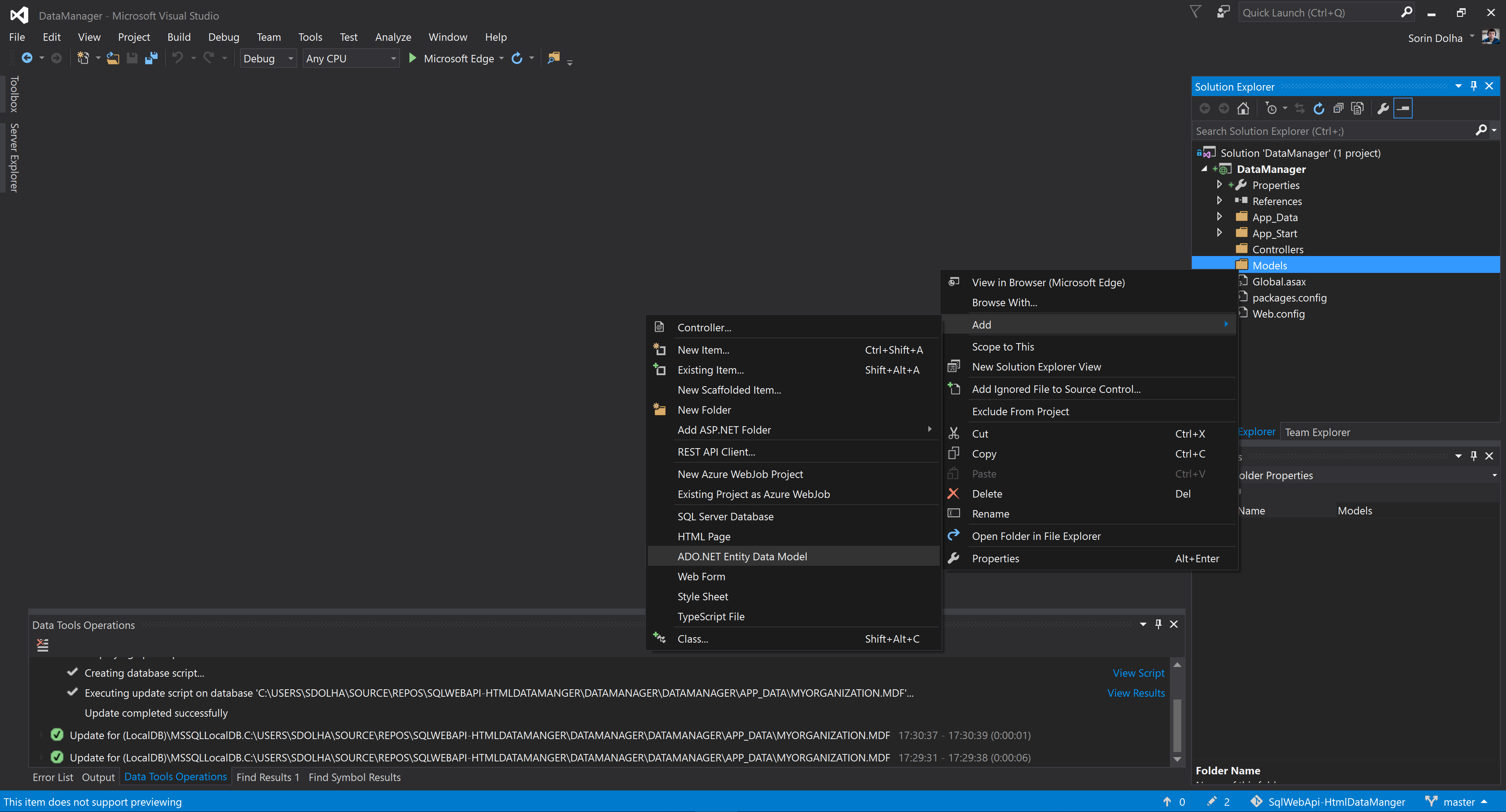
Task: Toggle Show All Files in Solution Explorer
Action: 1357,108
